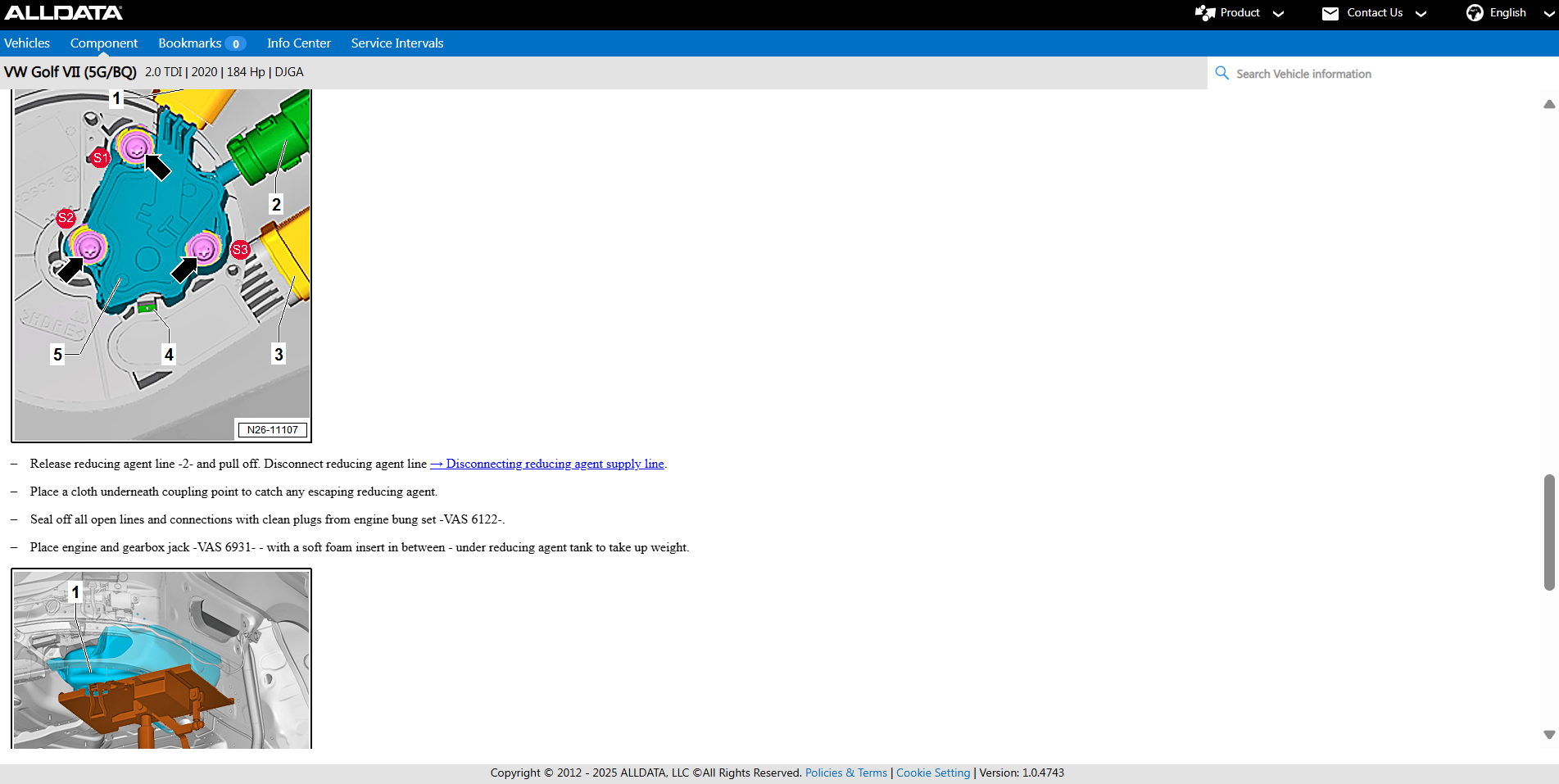Switch to the Component tab
Viewport: 1559px width, 784px height.
coord(104,43)
